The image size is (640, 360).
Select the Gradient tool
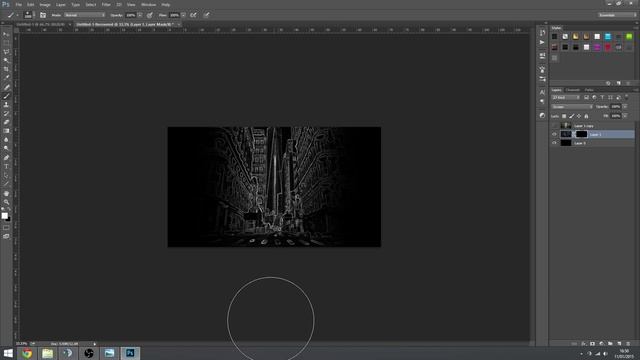(x=6, y=131)
